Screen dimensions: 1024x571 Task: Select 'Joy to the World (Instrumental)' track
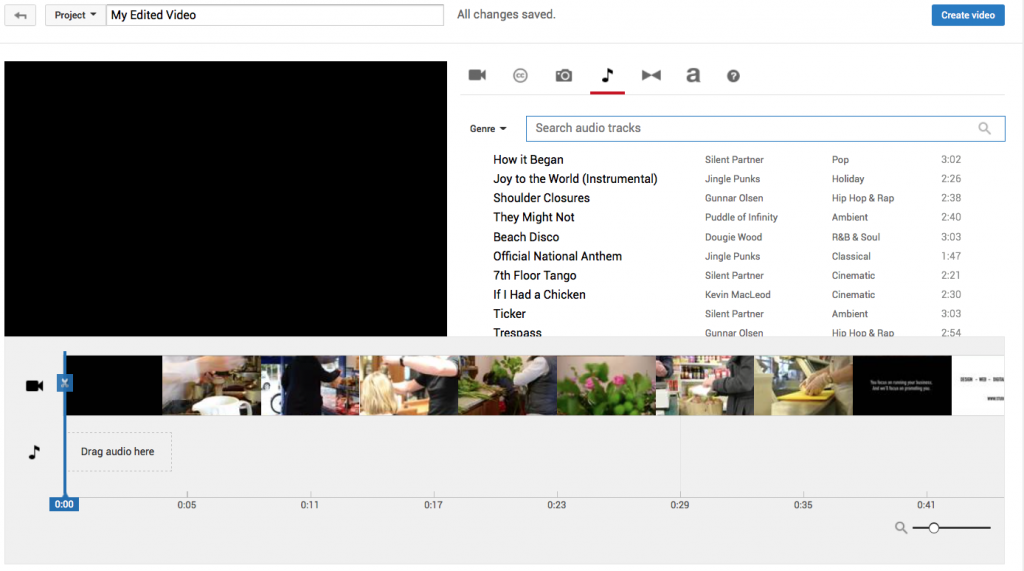(x=575, y=178)
